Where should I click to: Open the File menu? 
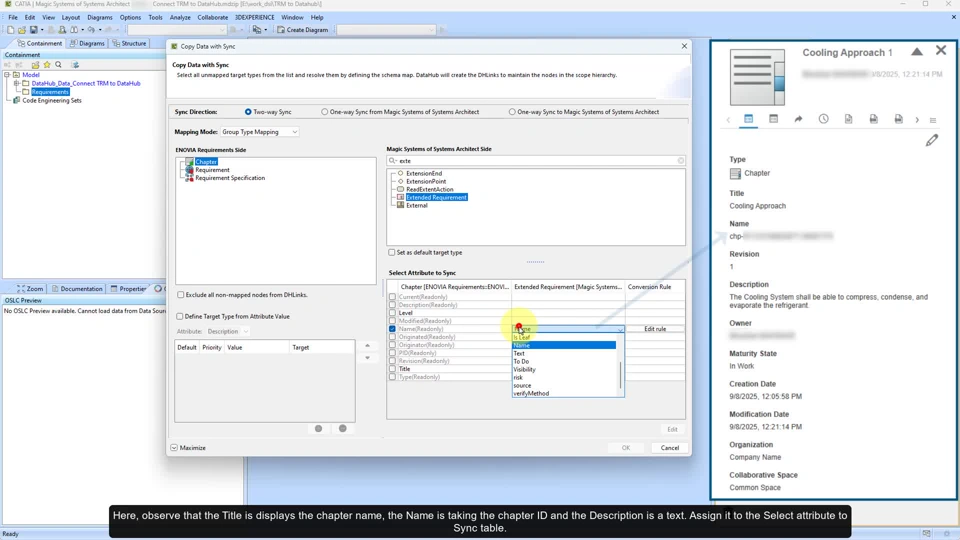tap(13, 17)
